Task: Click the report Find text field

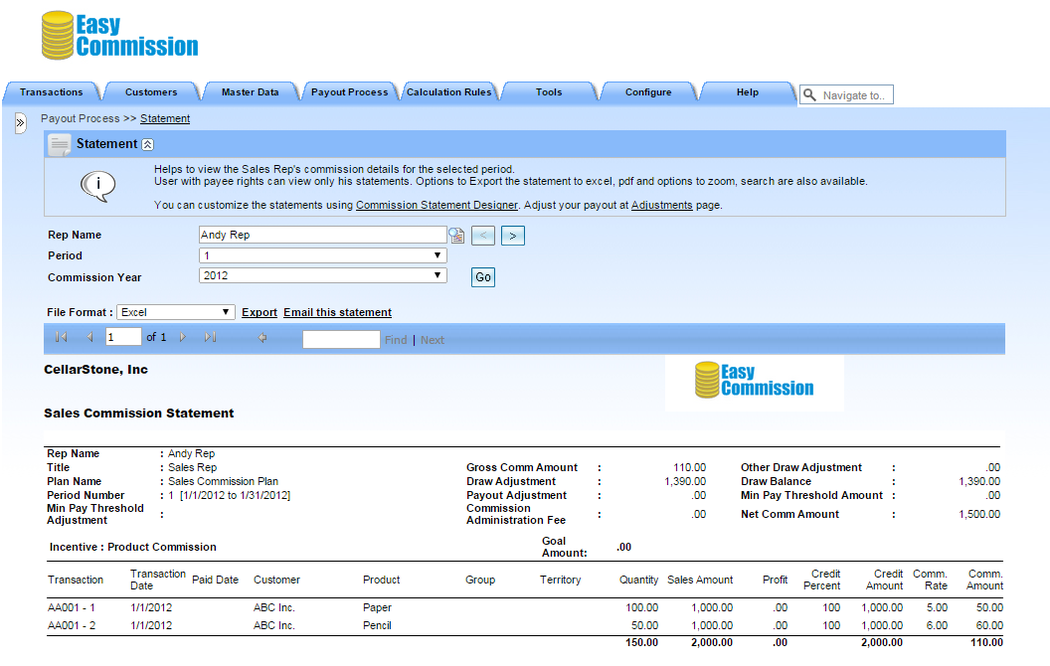Action: point(341,339)
